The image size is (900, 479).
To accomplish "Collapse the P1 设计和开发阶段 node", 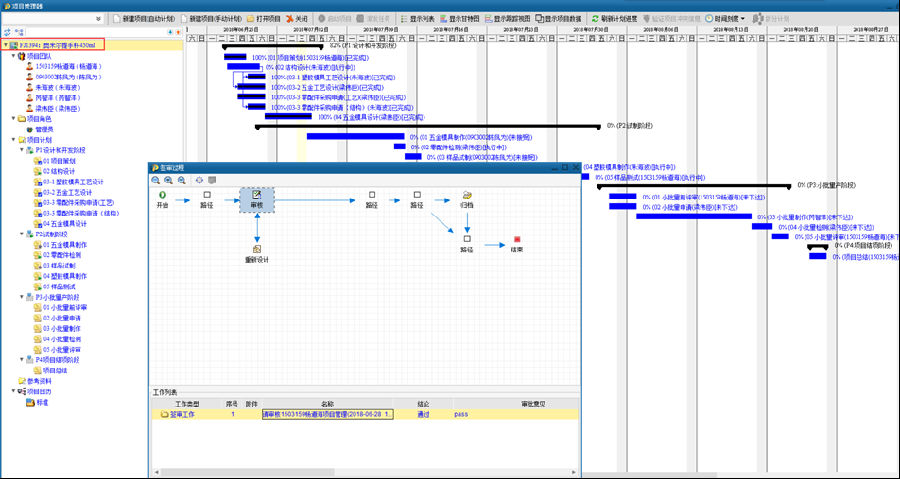I will click(22, 150).
